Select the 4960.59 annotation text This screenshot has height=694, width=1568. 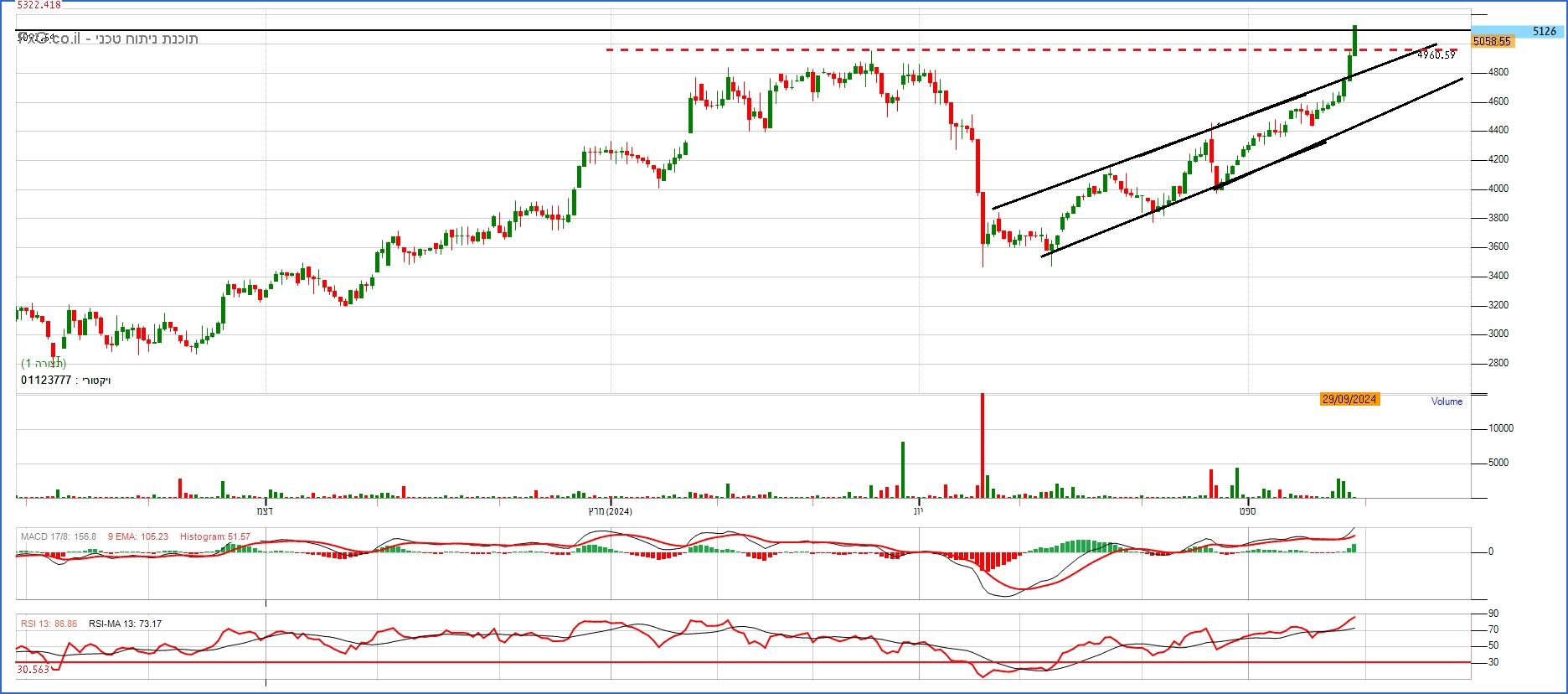point(1436,55)
